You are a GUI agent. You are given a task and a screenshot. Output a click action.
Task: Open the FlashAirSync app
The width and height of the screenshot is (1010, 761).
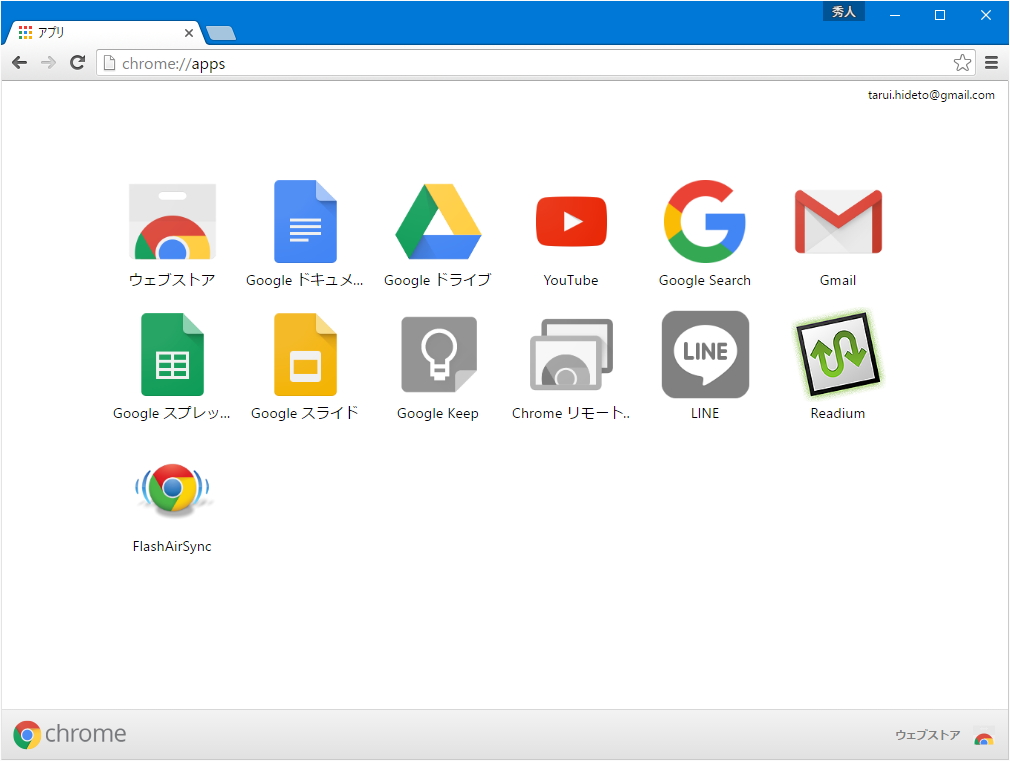click(172, 489)
